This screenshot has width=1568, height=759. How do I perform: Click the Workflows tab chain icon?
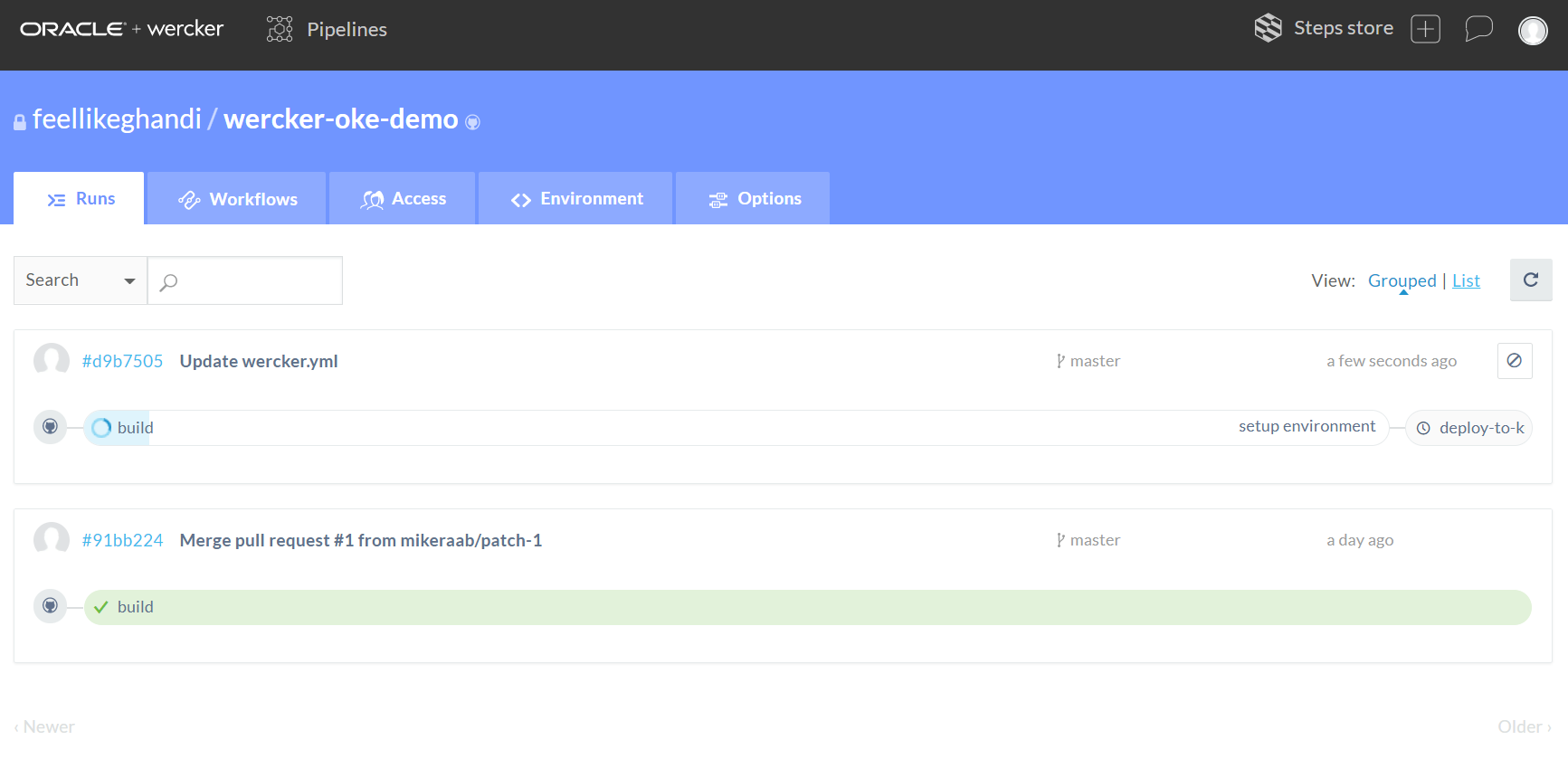(189, 200)
